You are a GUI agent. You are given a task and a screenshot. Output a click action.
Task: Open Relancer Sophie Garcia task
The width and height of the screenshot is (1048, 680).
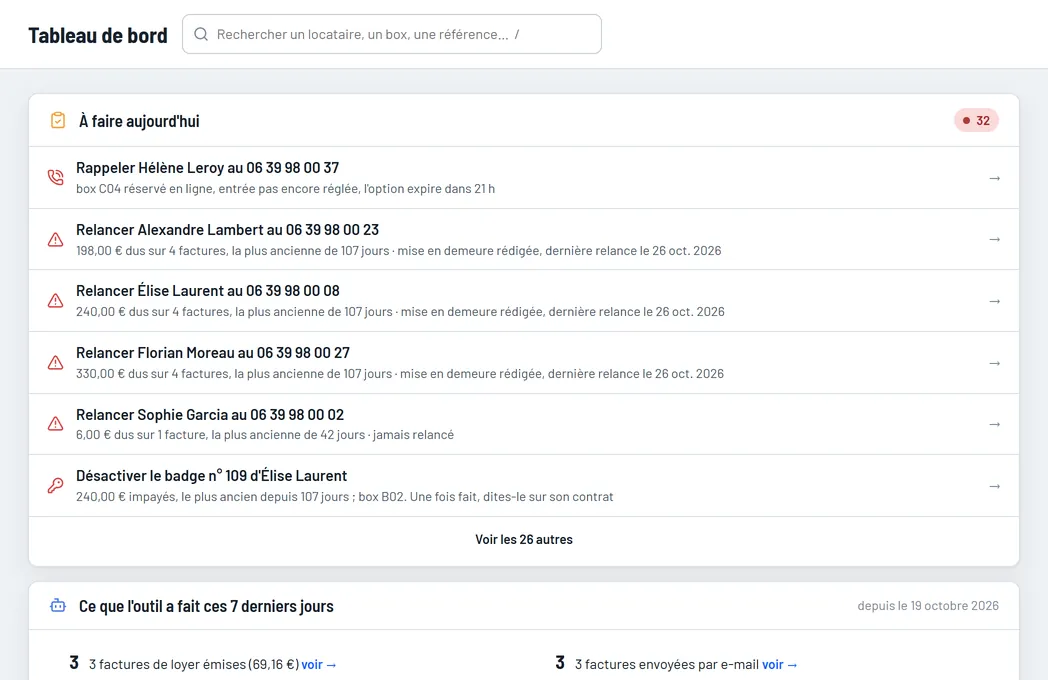coord(524,424)
